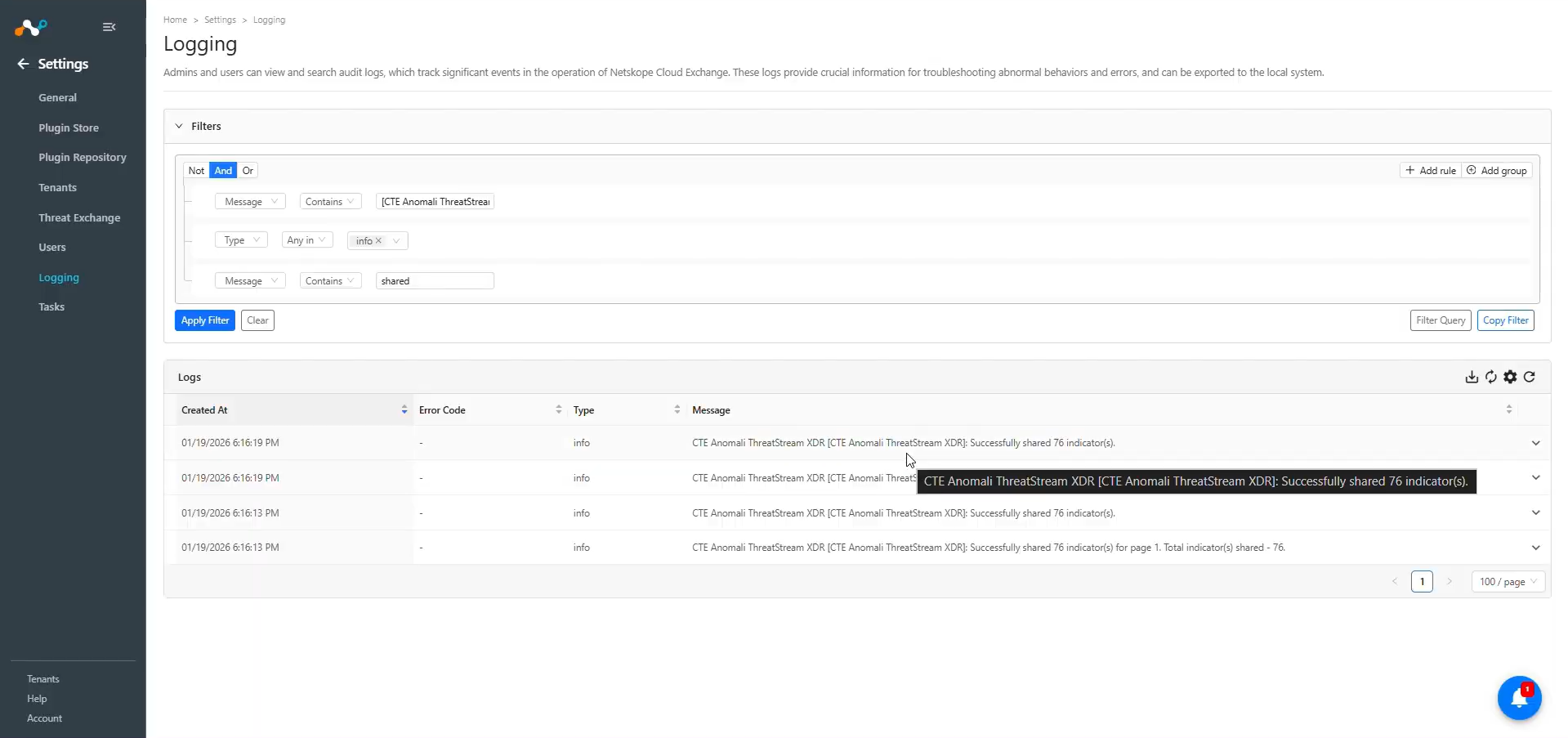The height and width of the screenshot is (738, 1568).
Task: Open first rule's Contains operator dropdown
Action: tap(330, 202)
